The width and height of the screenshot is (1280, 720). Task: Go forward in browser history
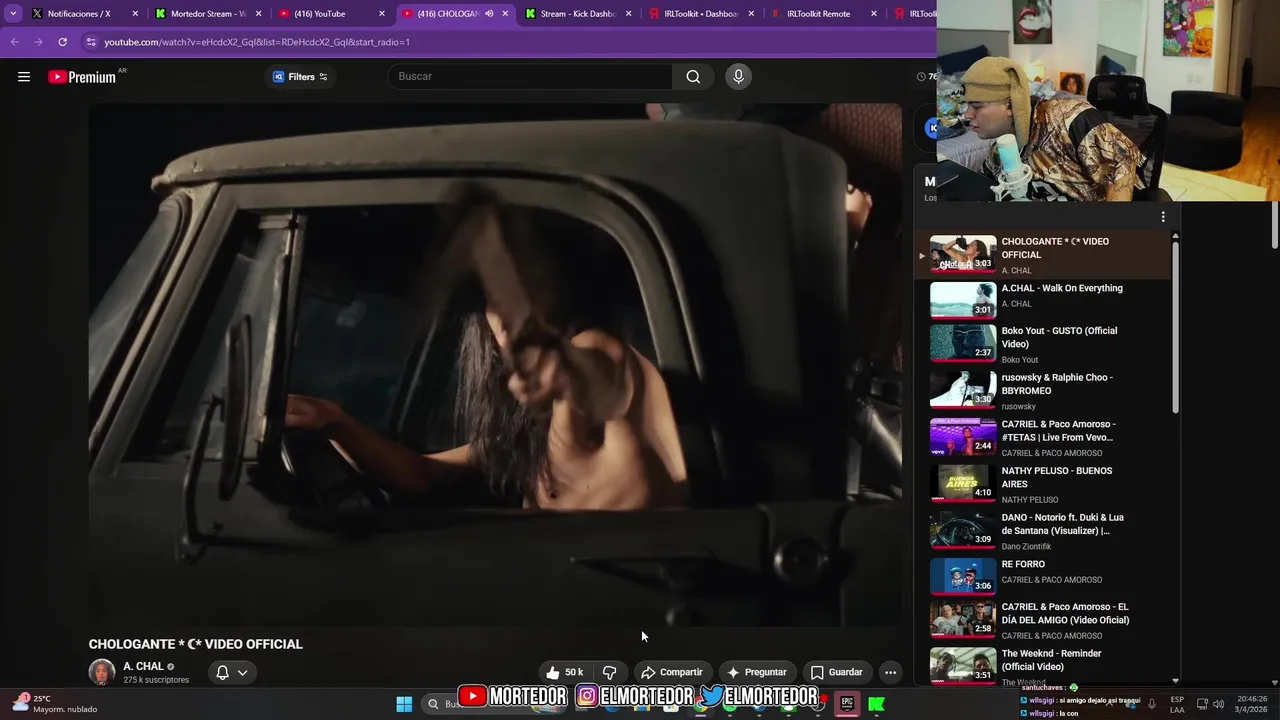coord(38,42)
